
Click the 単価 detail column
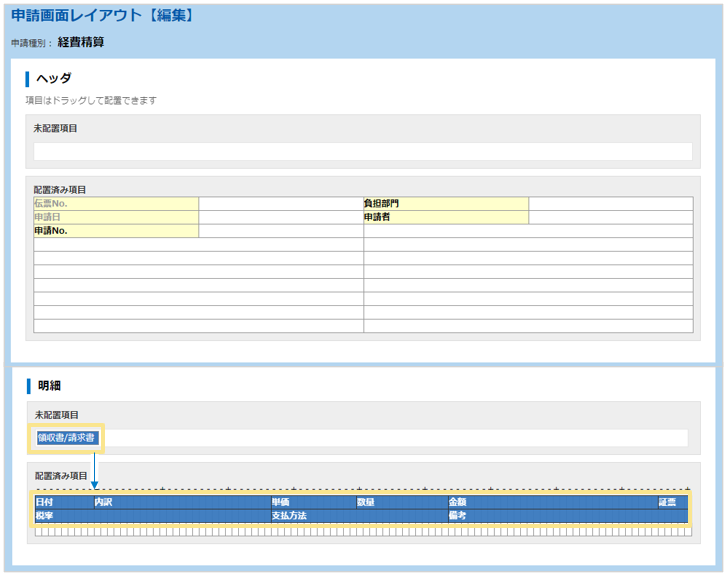312,502
